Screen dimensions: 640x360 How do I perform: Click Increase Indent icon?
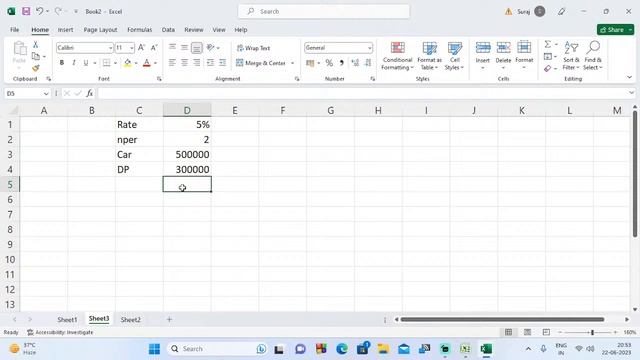pyautogui.click(x=222, y=63)
